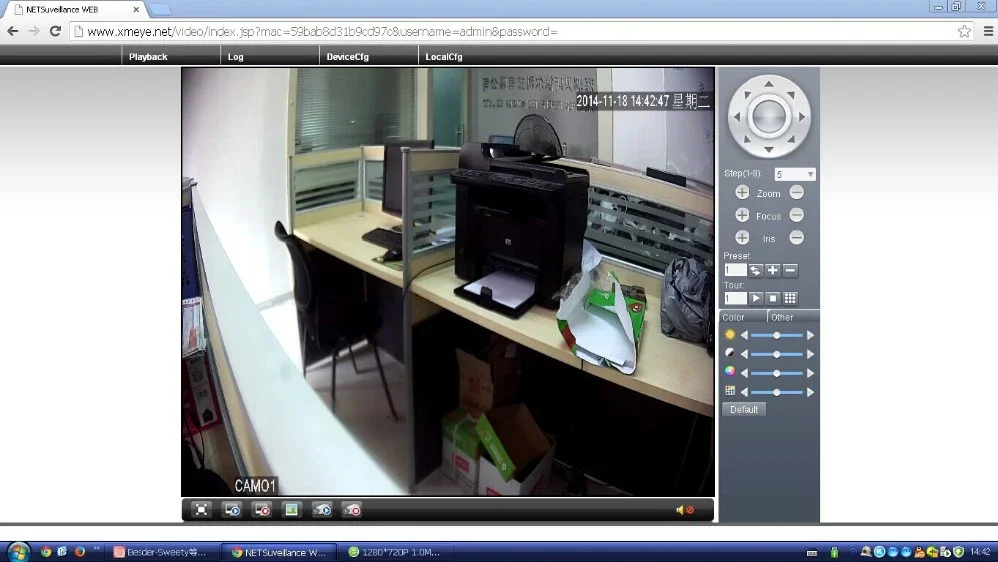The height and width of the screenshot is (562, 998).
Task: Click the record video icon
Action: 262,510
